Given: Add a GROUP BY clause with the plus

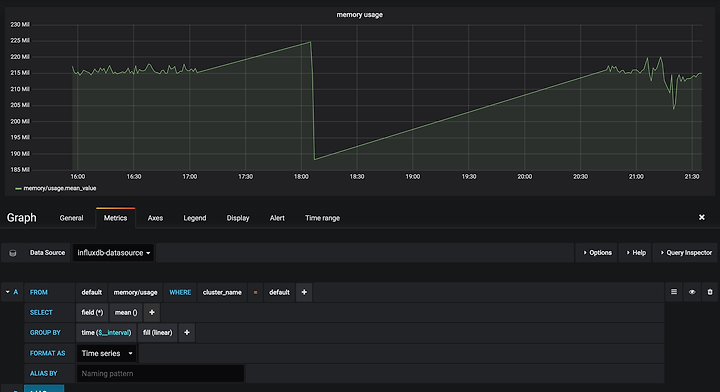Looking at the screenshot, I should pos(187,332).
